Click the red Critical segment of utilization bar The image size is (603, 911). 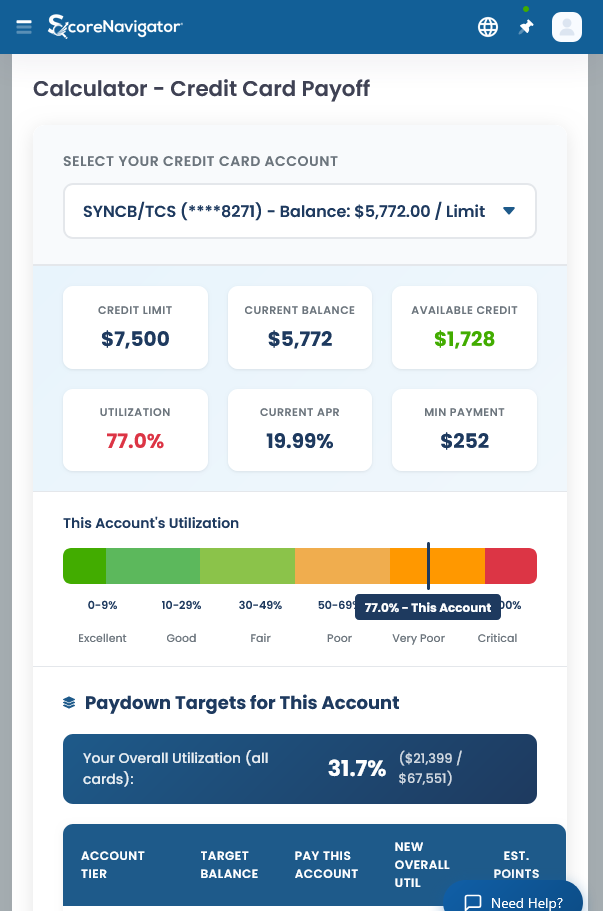pos(511,565)
